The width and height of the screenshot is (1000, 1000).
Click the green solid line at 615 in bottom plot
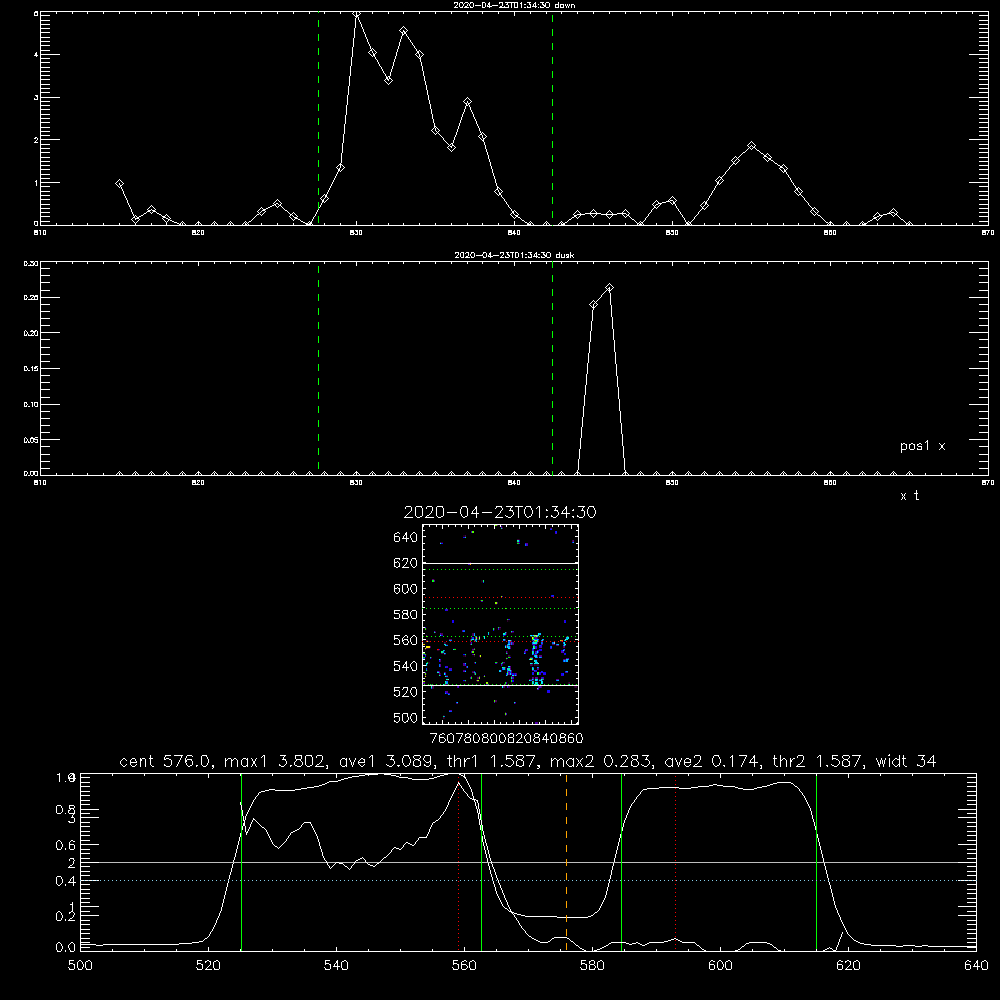pyautogui.click(x=816, y=862)
